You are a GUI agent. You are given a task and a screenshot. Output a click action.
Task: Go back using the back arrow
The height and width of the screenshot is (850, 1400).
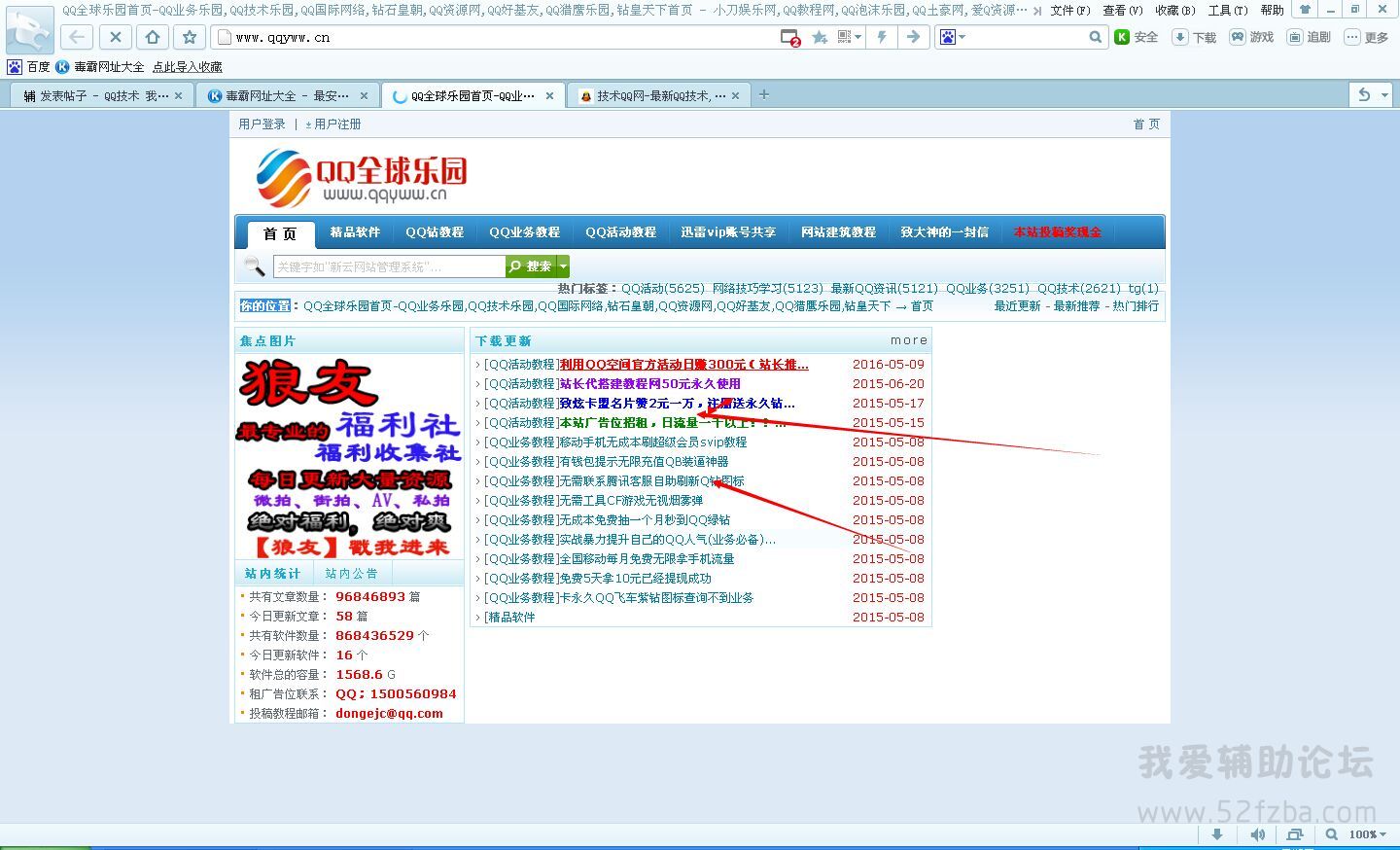pos(77,38)
